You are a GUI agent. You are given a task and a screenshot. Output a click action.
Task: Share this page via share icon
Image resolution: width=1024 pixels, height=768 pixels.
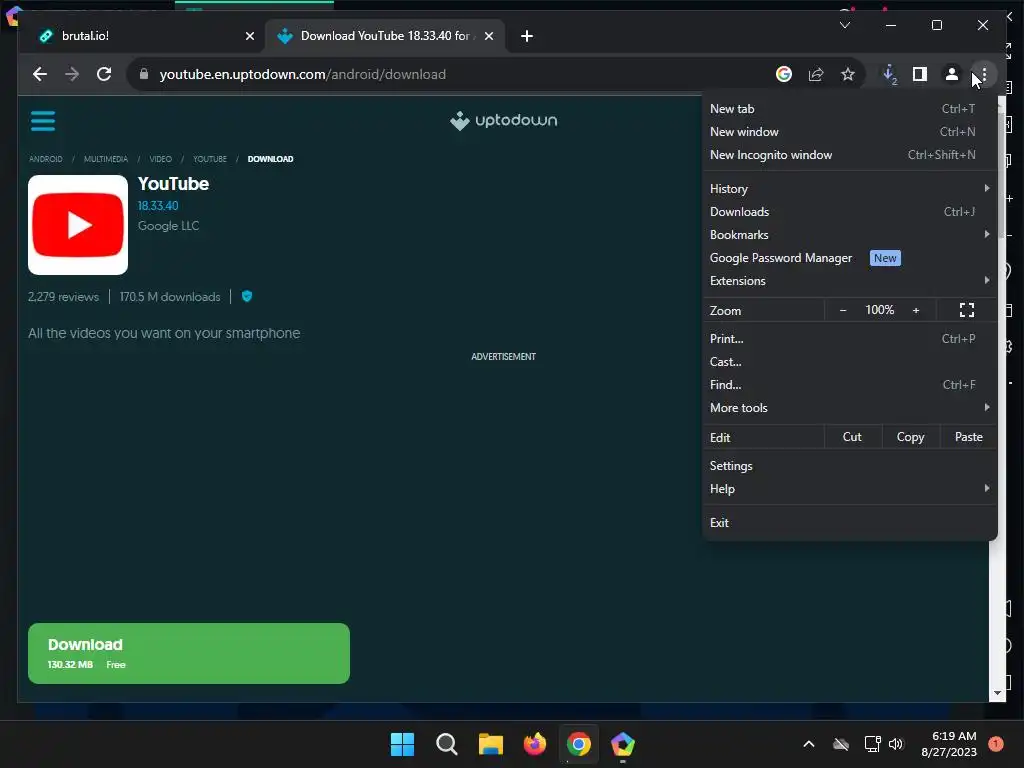816,74
